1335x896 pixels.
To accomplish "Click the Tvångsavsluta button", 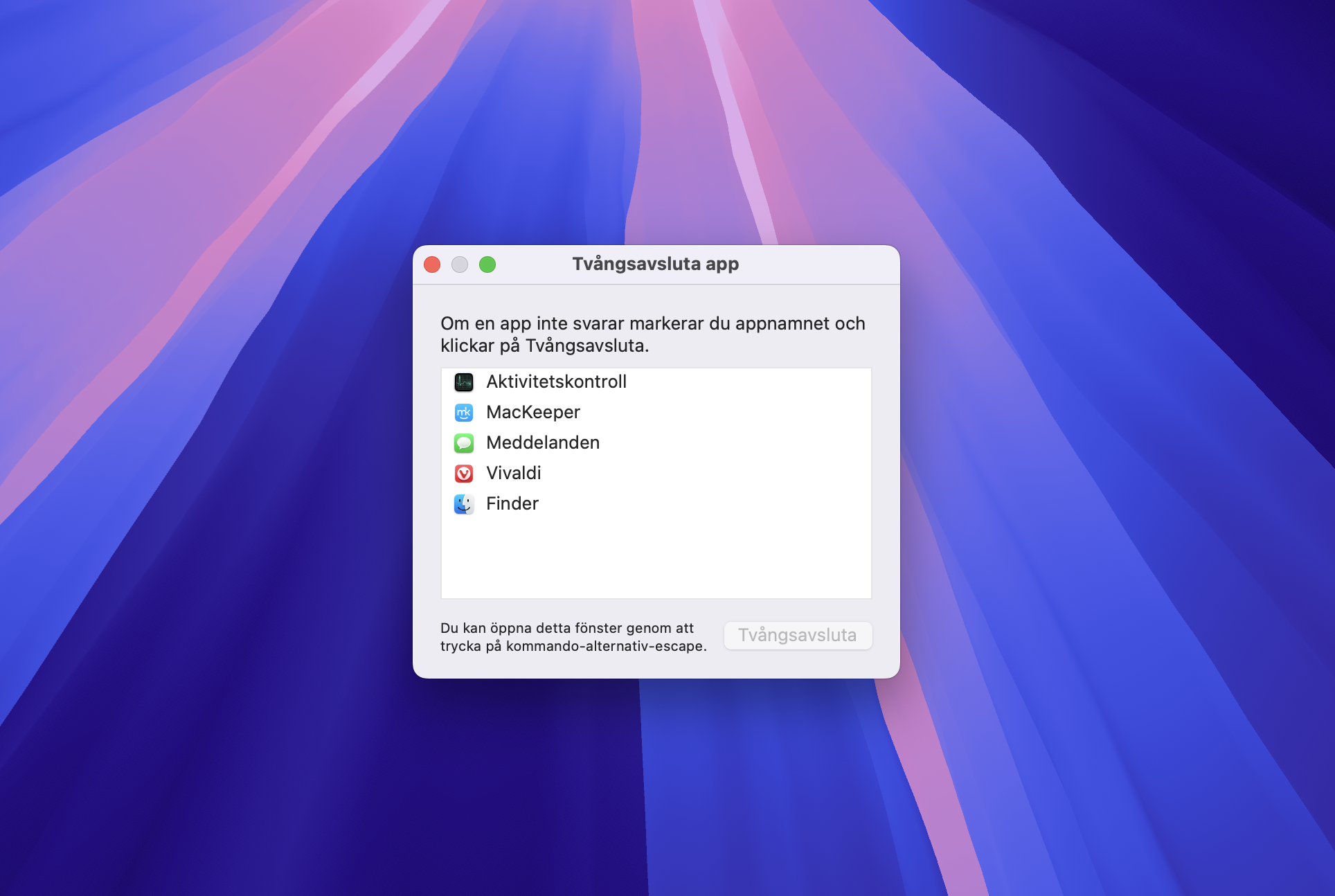I will (x=798, y=636).
